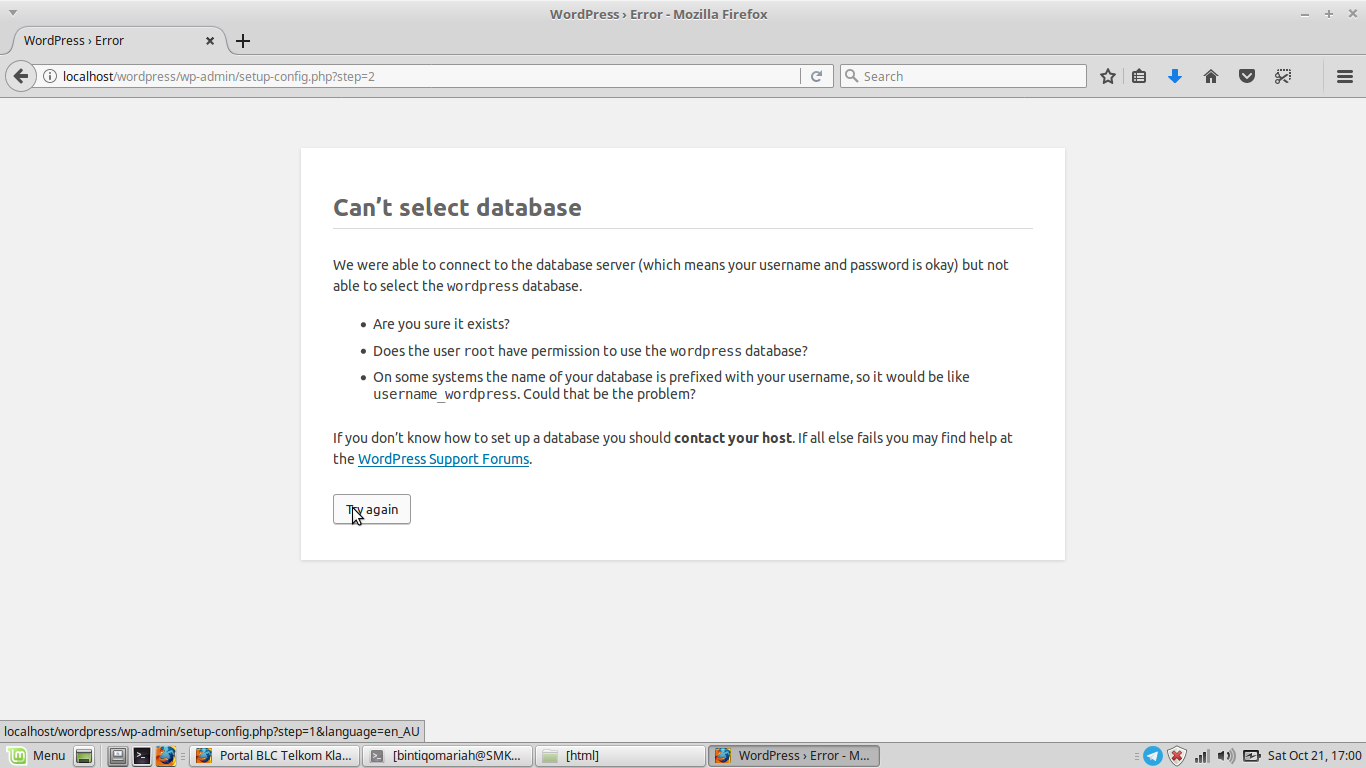Click the 'Does the user root' bullet
This screenshot has width=1366, height=768.
[590, 351]
